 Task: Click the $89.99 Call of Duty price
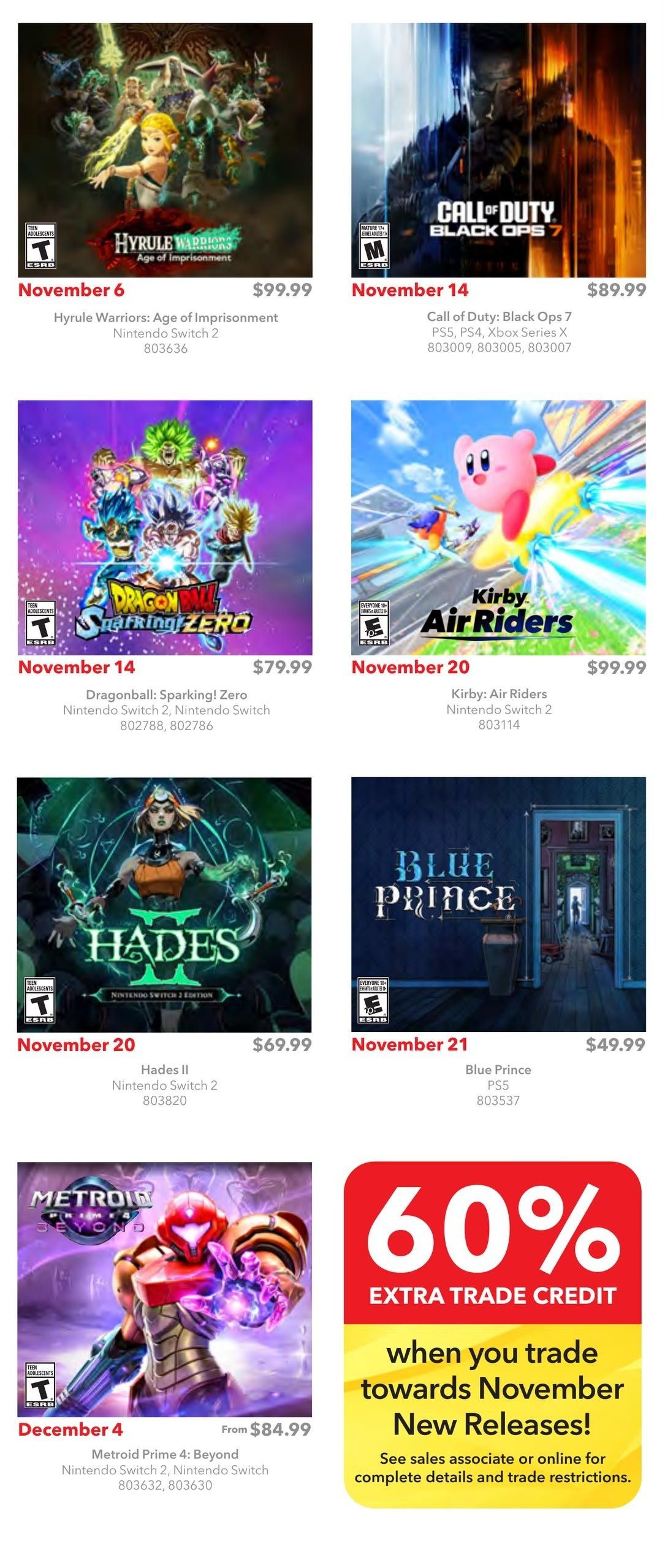point(616,290)
